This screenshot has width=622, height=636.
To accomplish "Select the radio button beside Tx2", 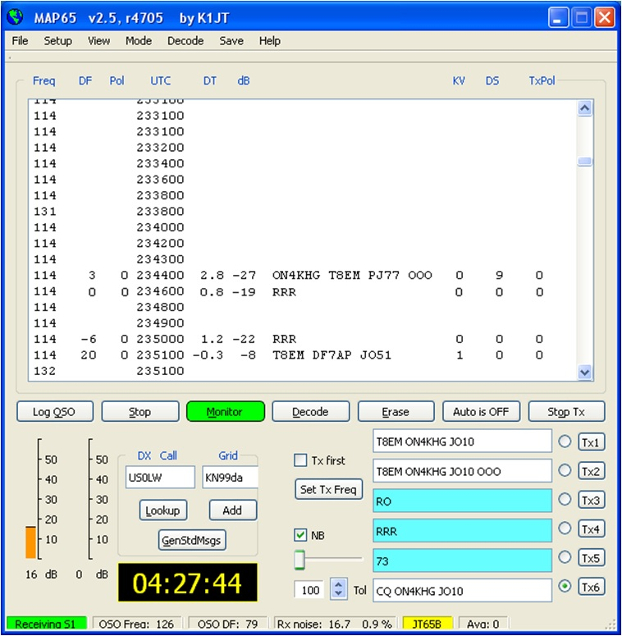I will (565, 470).
